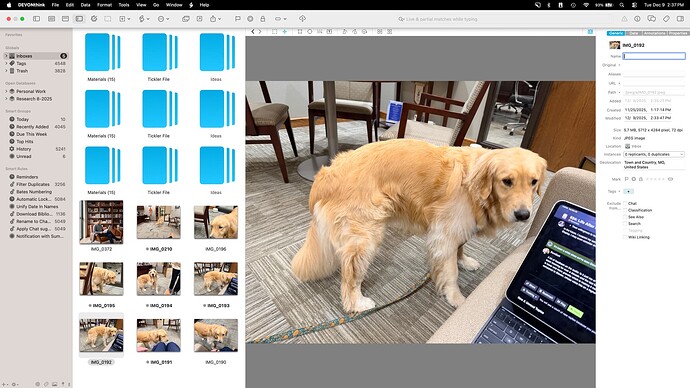Enable the Wiki Linking exclusion checkbox
Screen dimensions: 690x388
coord(625,237)
